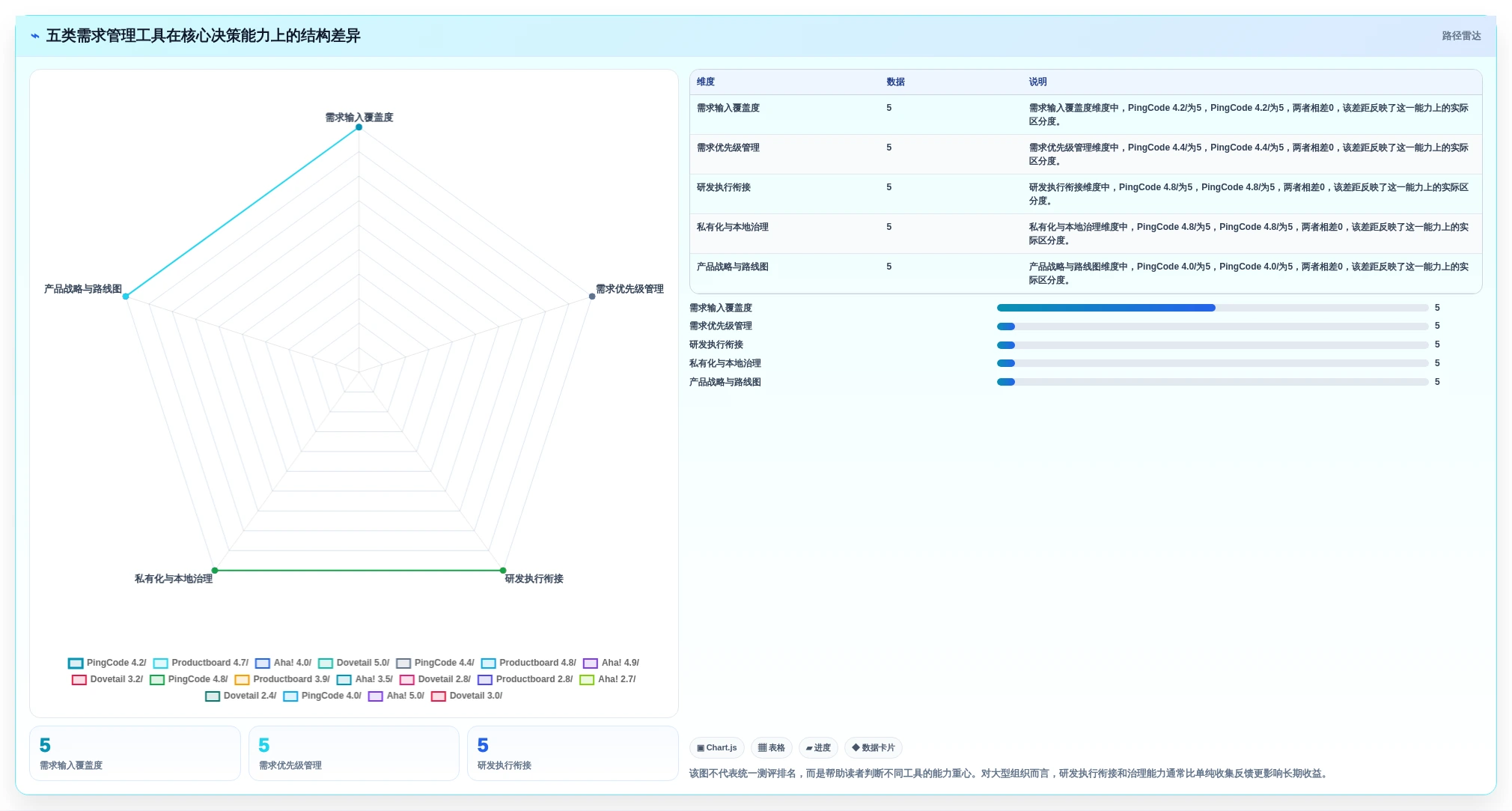Toggle the PingCode 4.8/ legend entry
This screenshot has width=1512, height=811.
point(189,679)
